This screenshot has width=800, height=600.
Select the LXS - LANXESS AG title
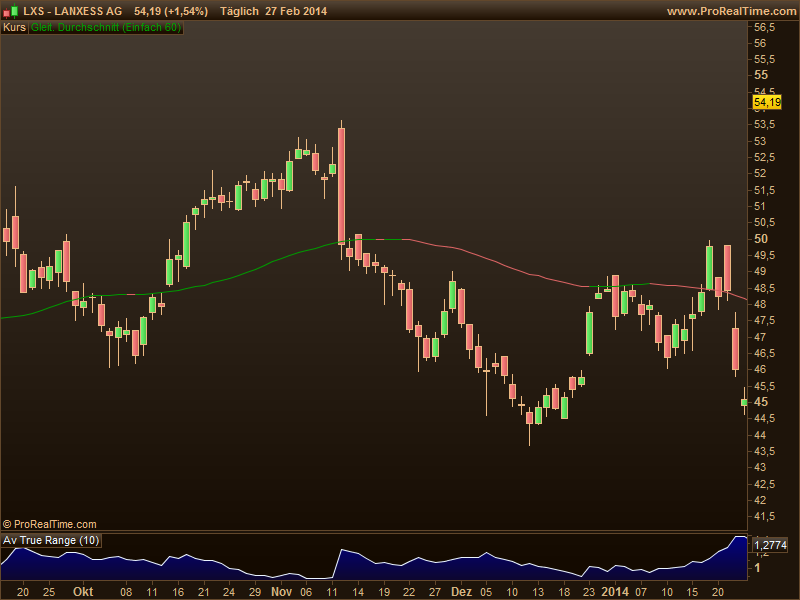pos(73,11)
